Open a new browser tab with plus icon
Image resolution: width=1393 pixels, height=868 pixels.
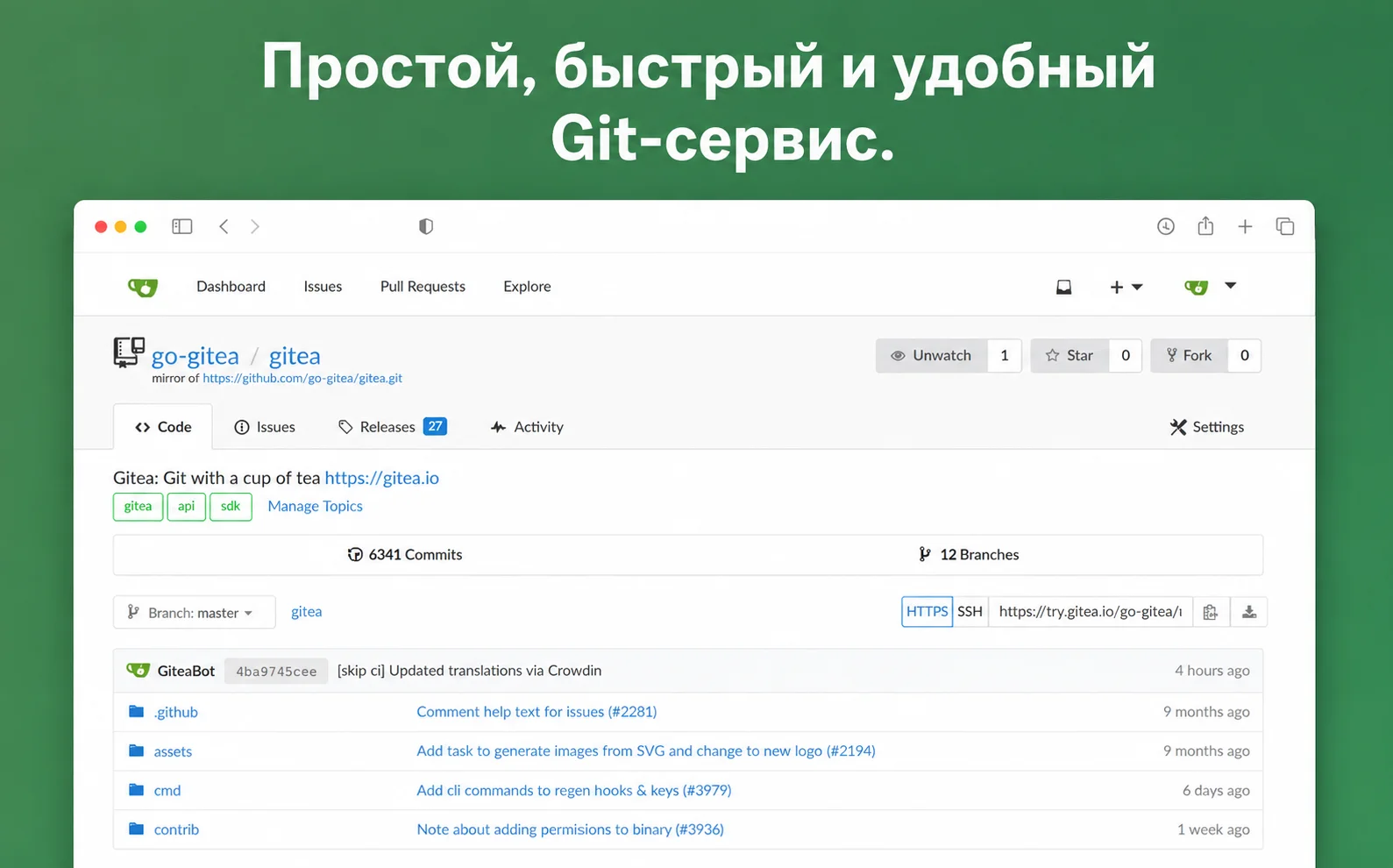pos(1245,226)
